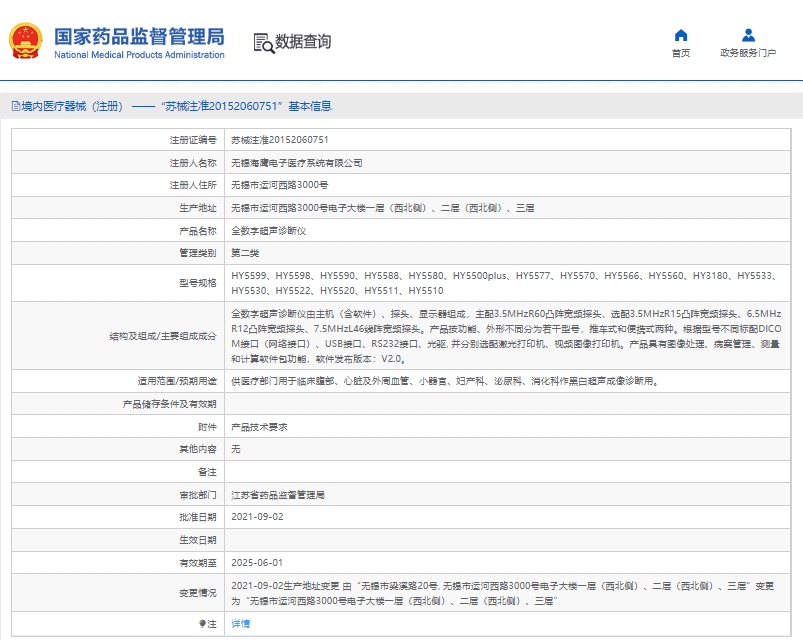Viewport: 803px width, 640px height.
Task: Click the 产品技术要求 attachment text
Action: pyautogui.click(x=259, y=427)
